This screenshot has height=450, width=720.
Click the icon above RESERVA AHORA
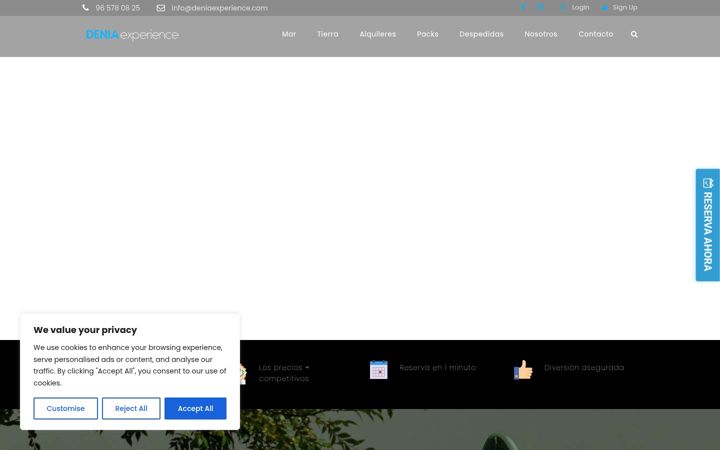point(708,183)
